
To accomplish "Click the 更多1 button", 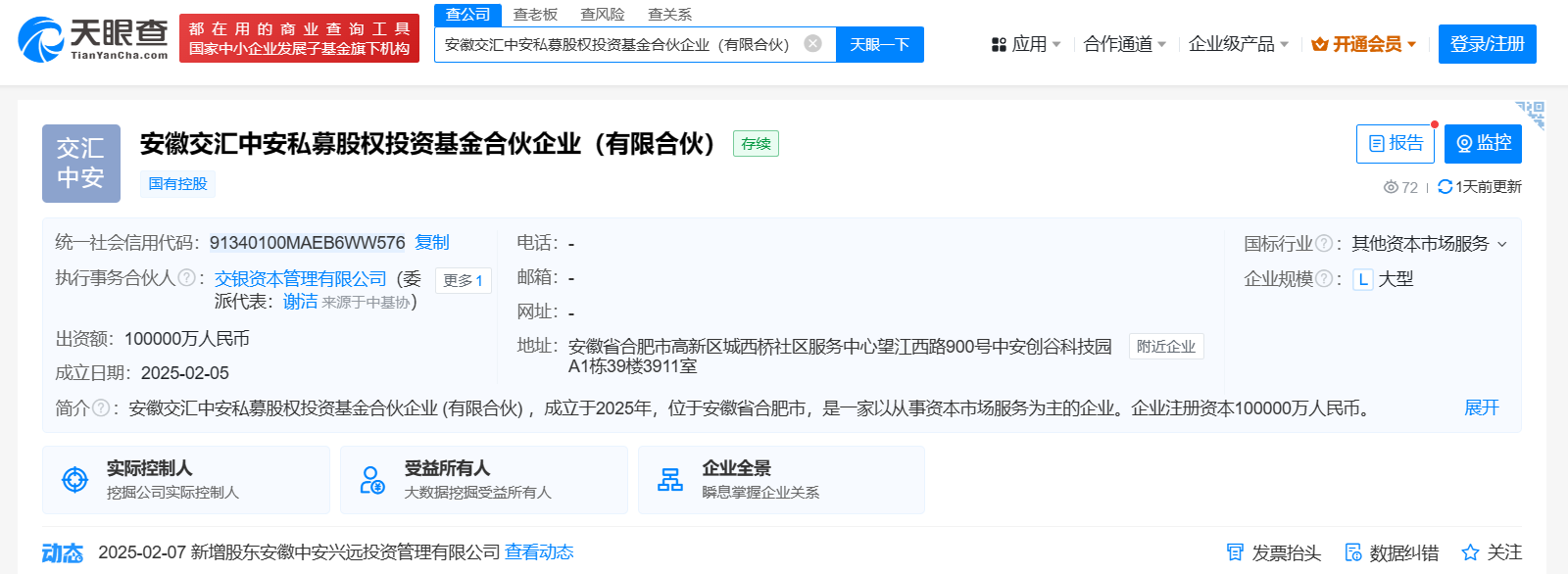I will coord(464,280).
